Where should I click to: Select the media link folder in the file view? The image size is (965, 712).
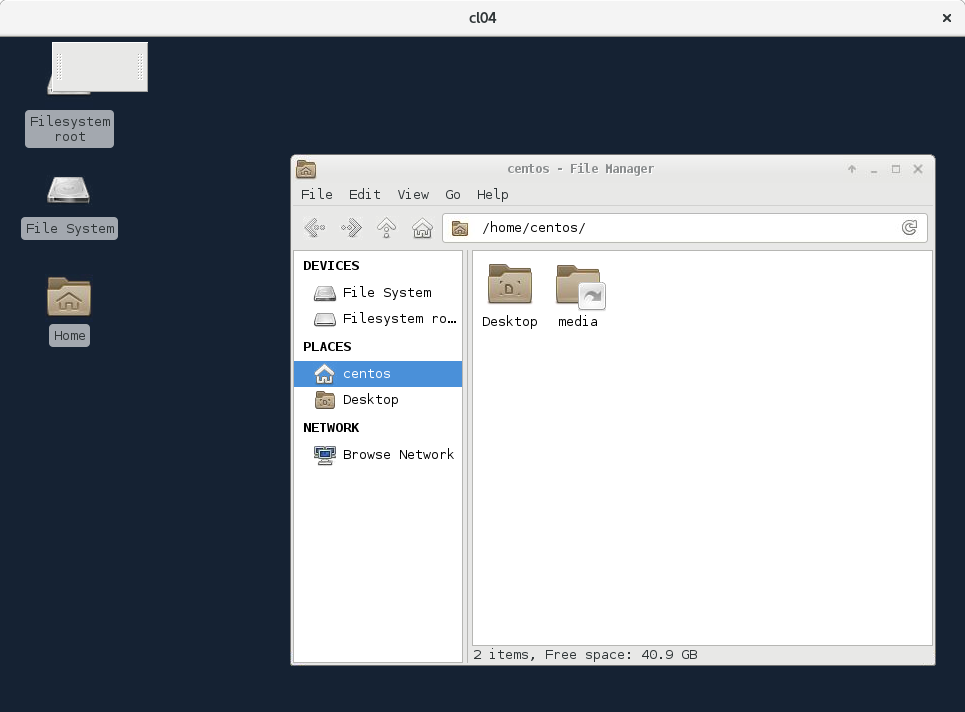[x=578, y=296]
